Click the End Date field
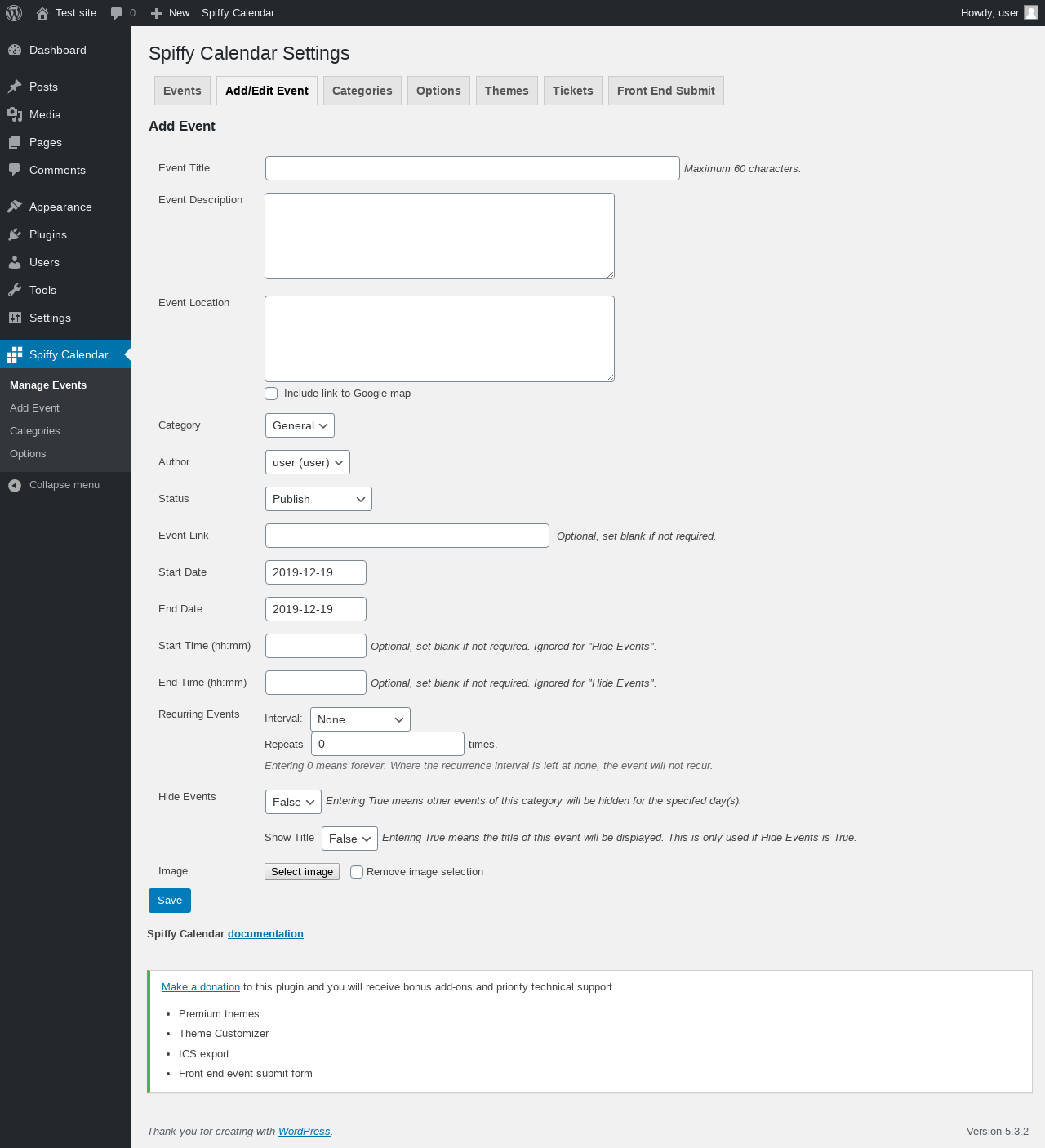The image size is (1045, 1148). click(316, 609)
